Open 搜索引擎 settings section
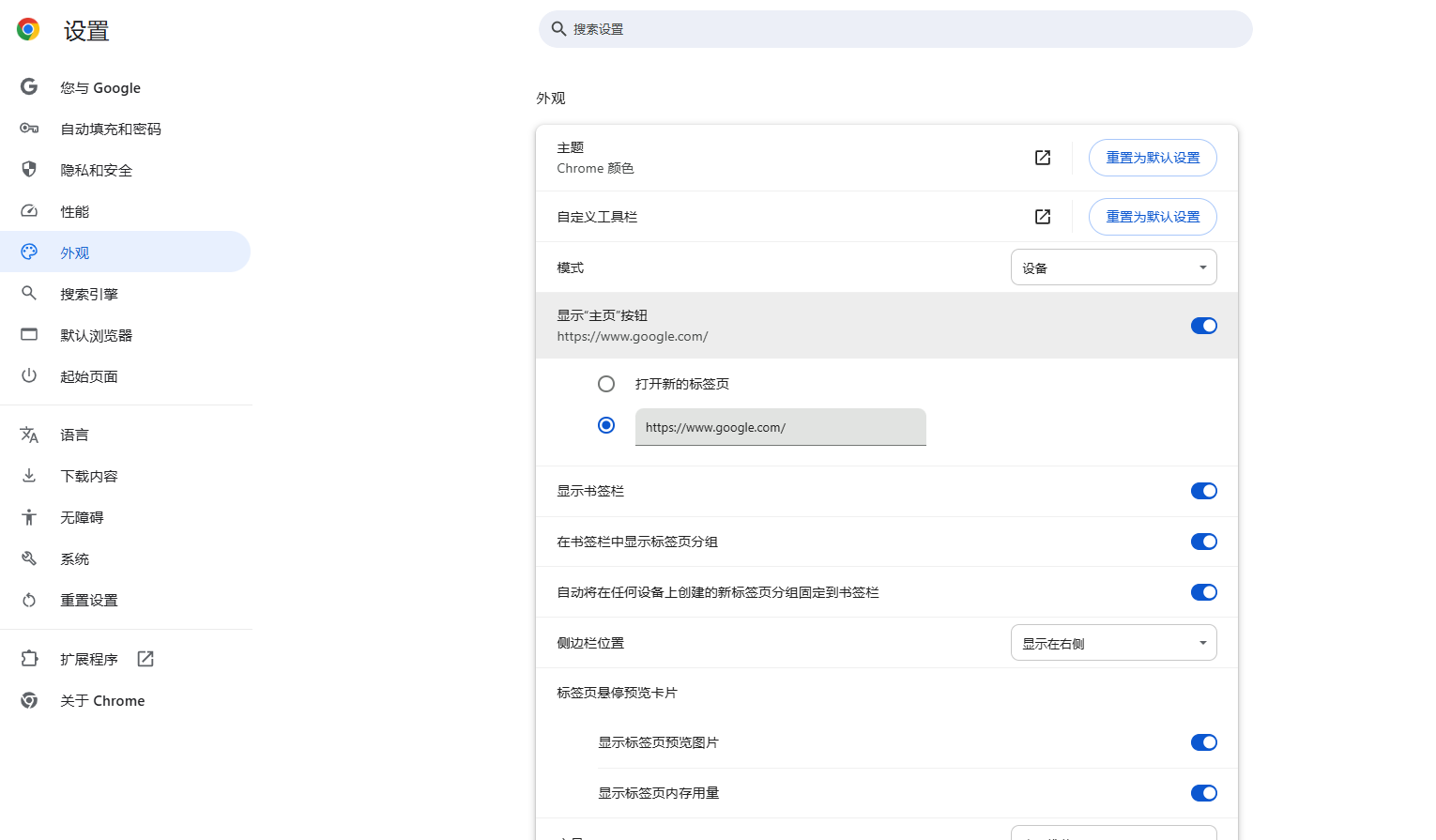Screen dimensions: 1436x840 (125, 294)
